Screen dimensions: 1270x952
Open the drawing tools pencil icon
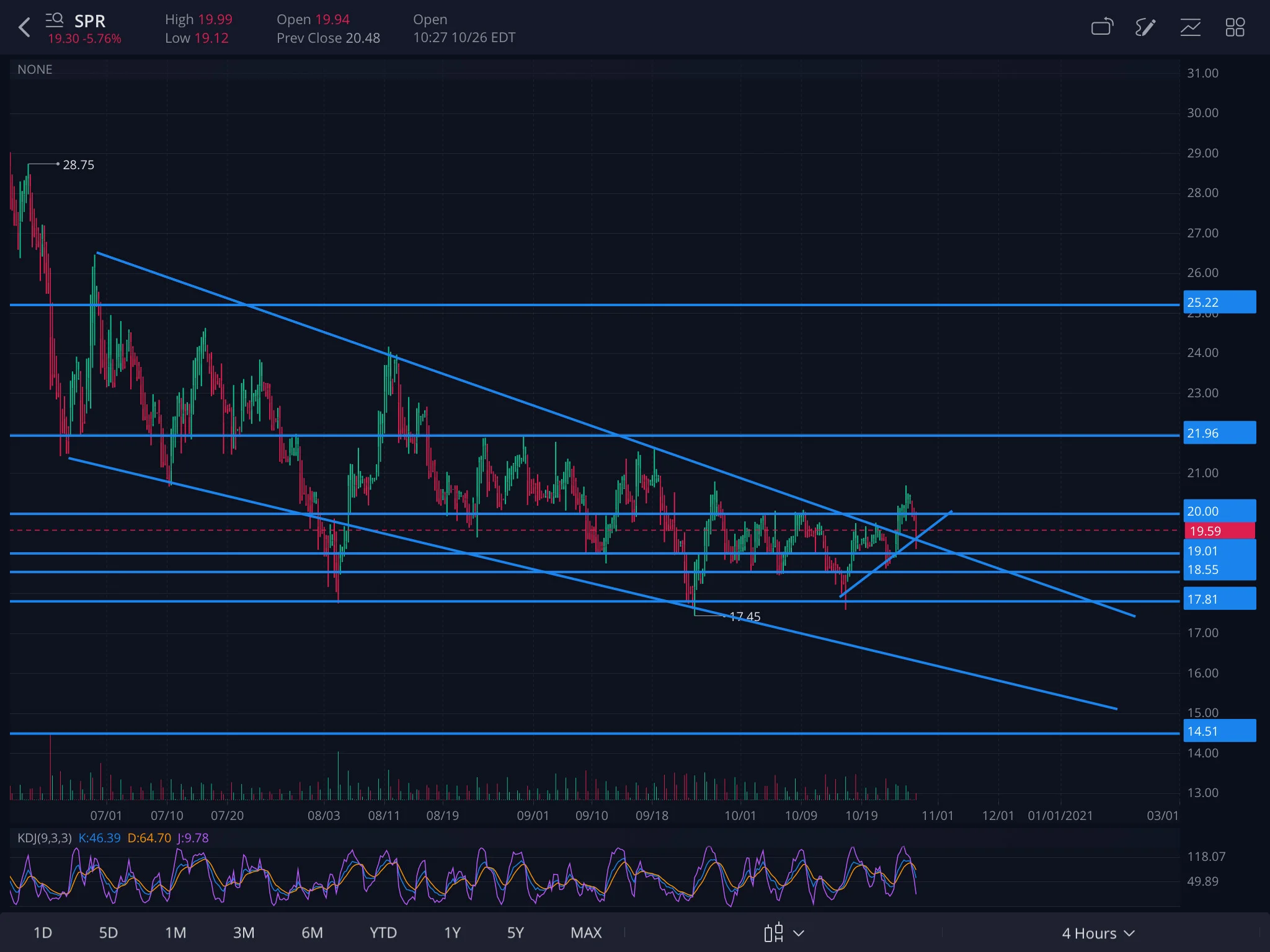click(1145, 27)
